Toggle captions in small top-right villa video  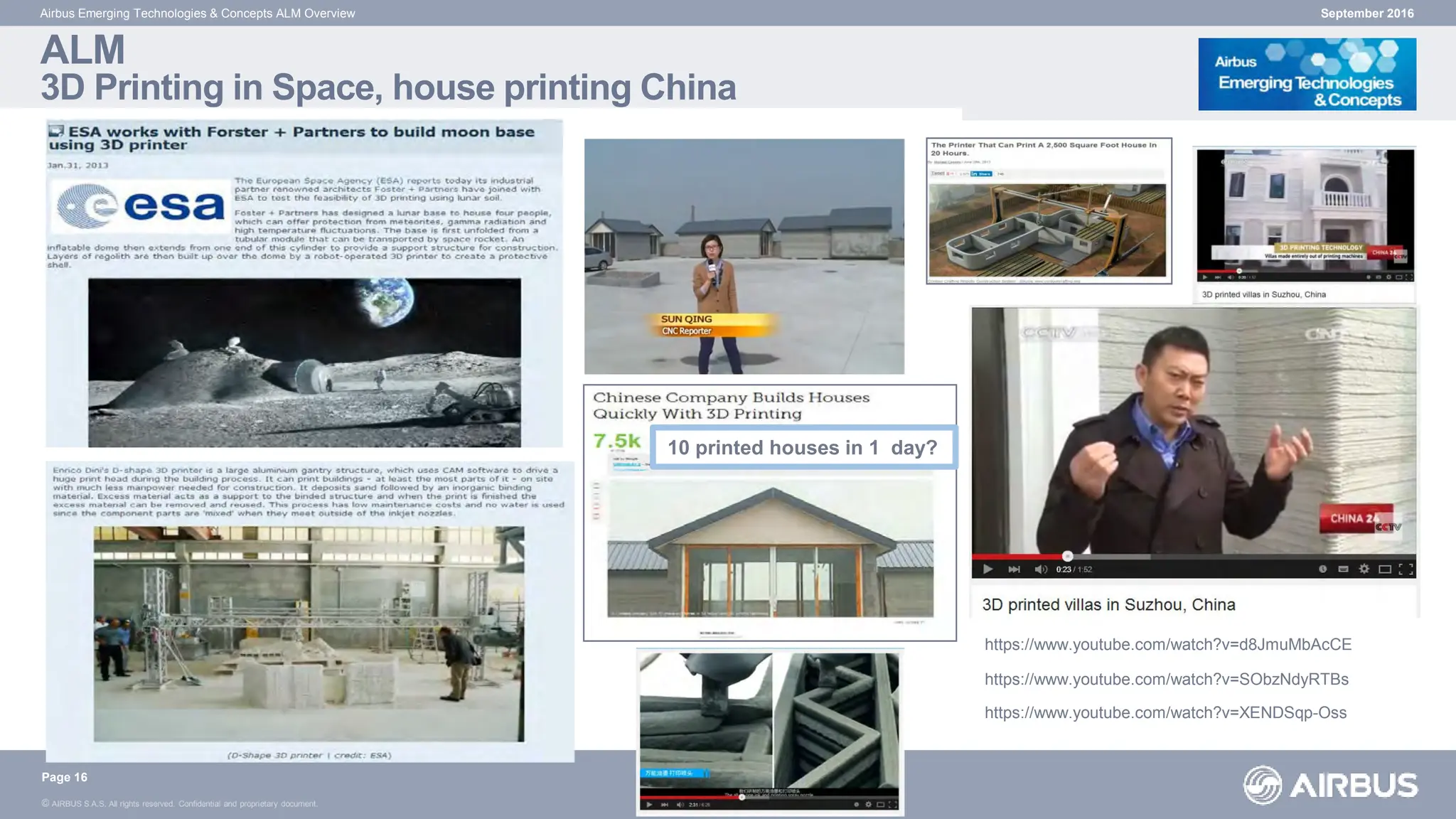[x=1378, y=277]
